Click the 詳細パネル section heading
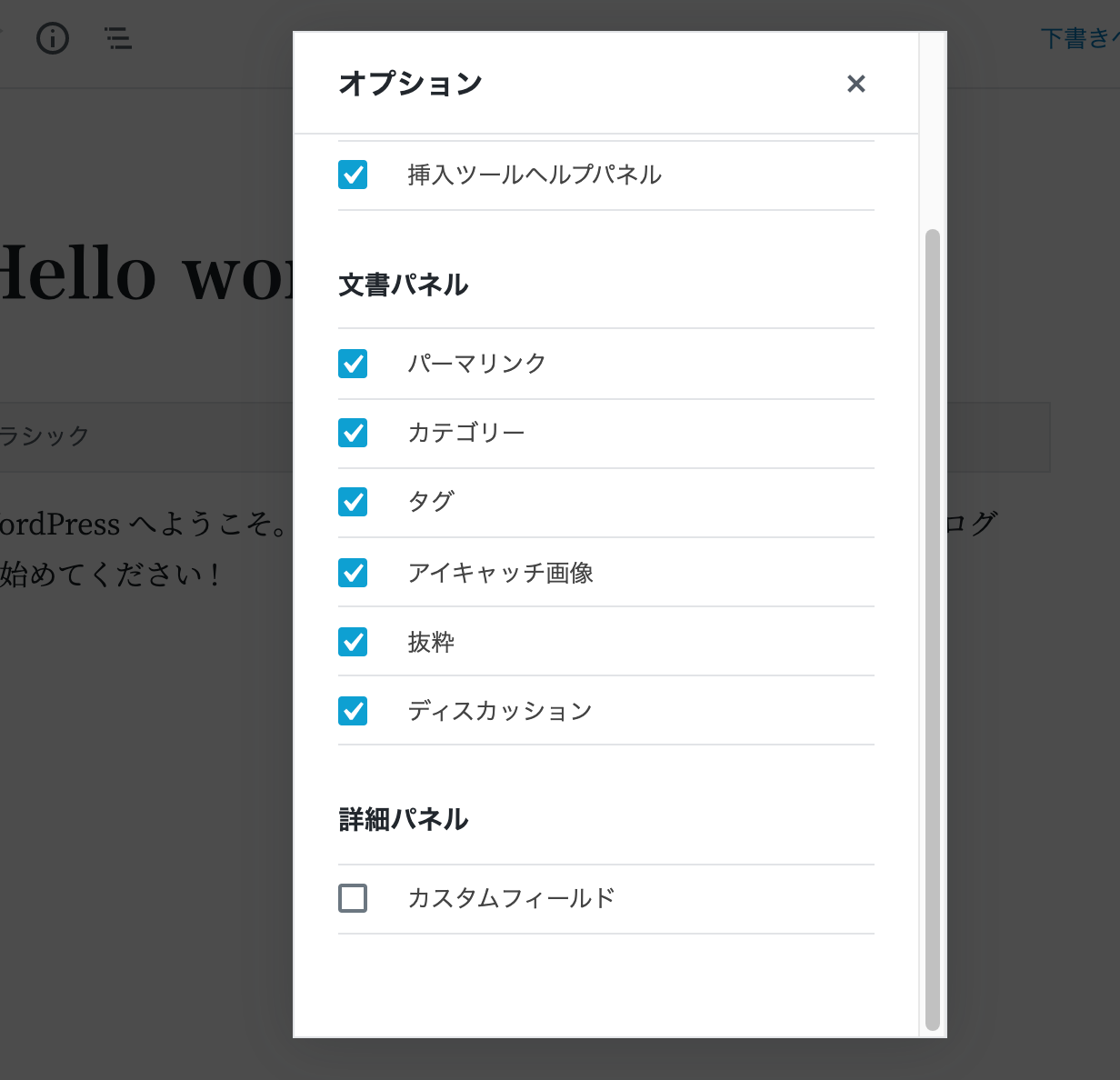The image size is (1120, 1080). click(404, 820)
